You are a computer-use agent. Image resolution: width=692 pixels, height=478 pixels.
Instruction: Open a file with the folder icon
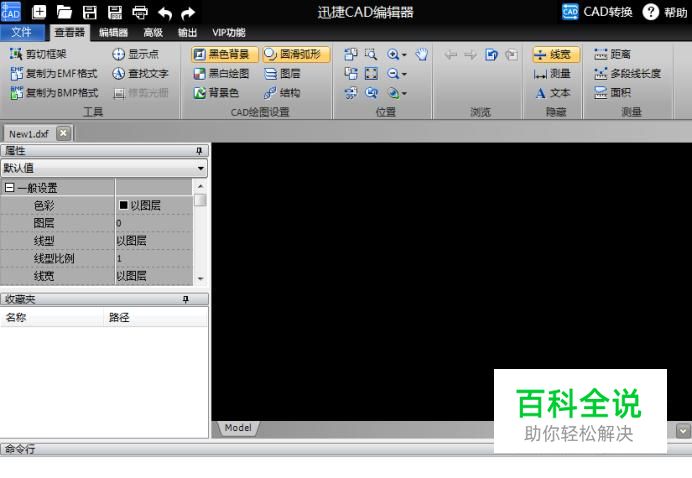click(64, 12)
